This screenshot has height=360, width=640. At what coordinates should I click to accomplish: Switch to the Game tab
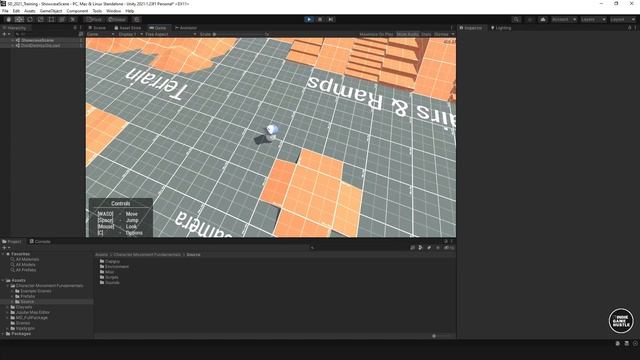pos(158,28)
